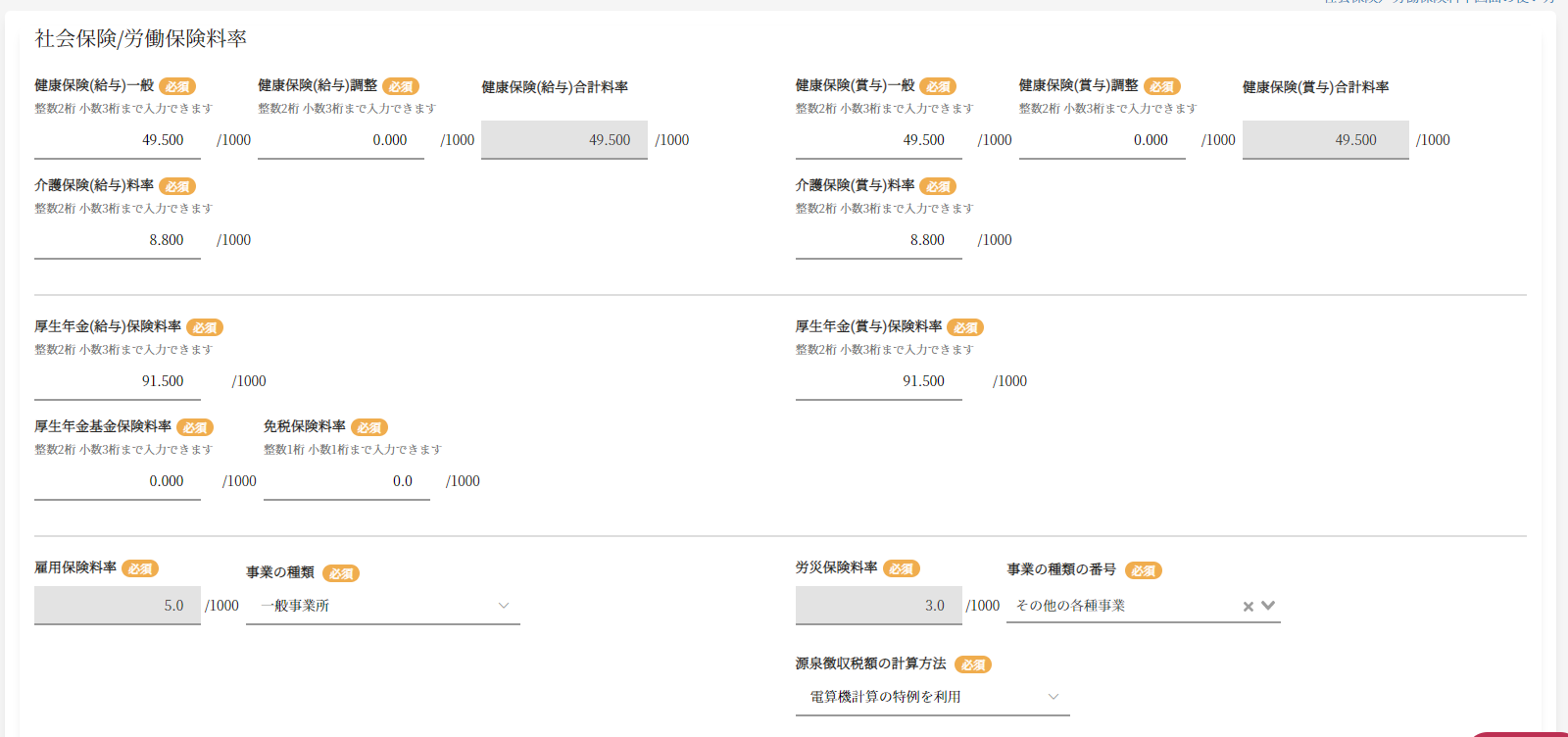
Task: Click the 健康保険(賞与)一般 rate input
Action: tap(878, 140)
